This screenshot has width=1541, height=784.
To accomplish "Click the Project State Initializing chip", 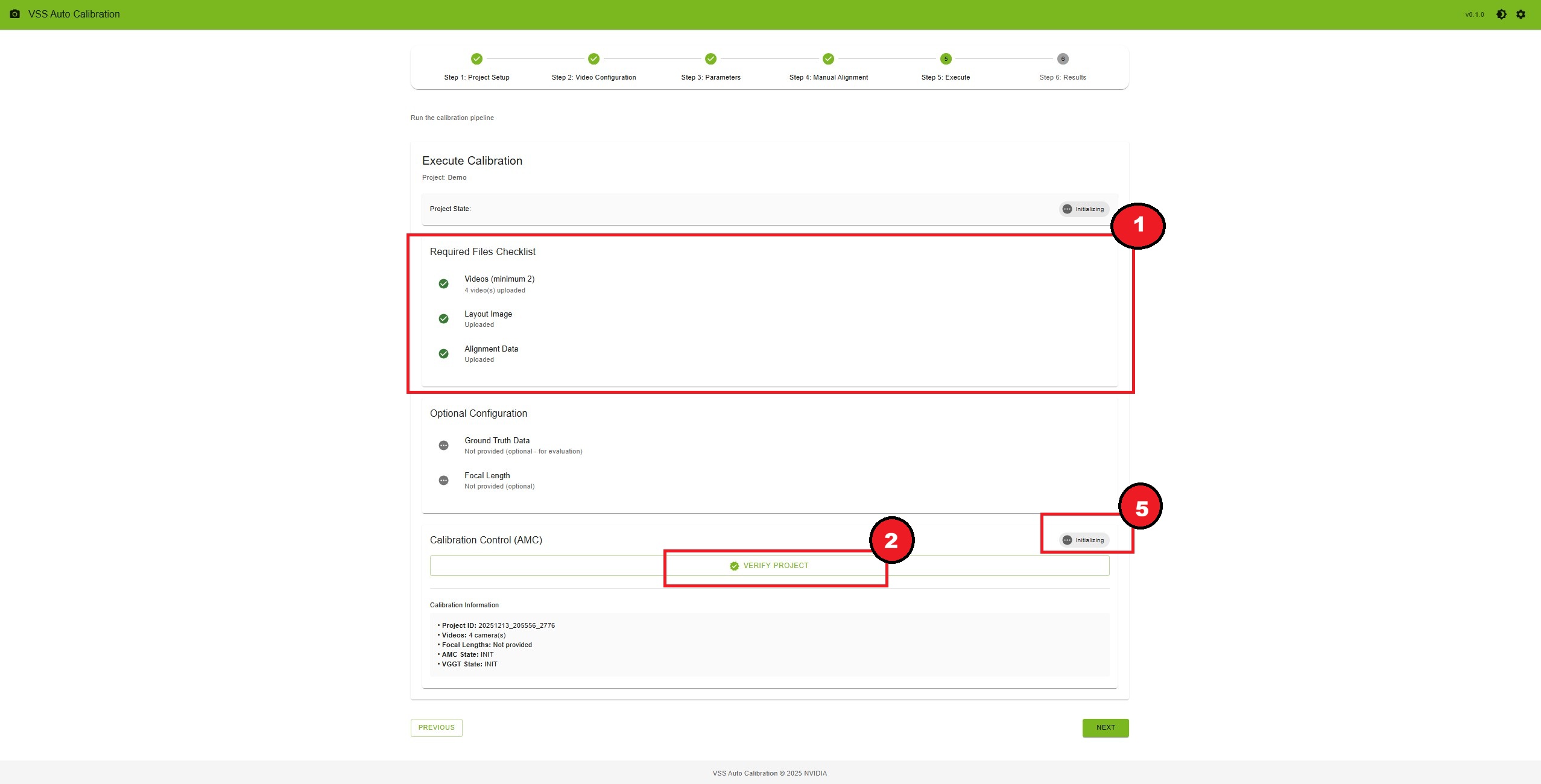I will (1083, 209).
